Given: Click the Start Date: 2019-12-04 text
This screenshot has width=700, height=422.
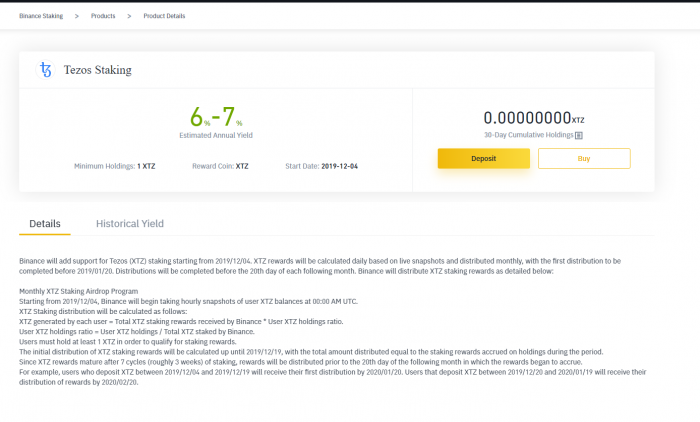Looking at the screenshot, I should click(x=321, y=166).
